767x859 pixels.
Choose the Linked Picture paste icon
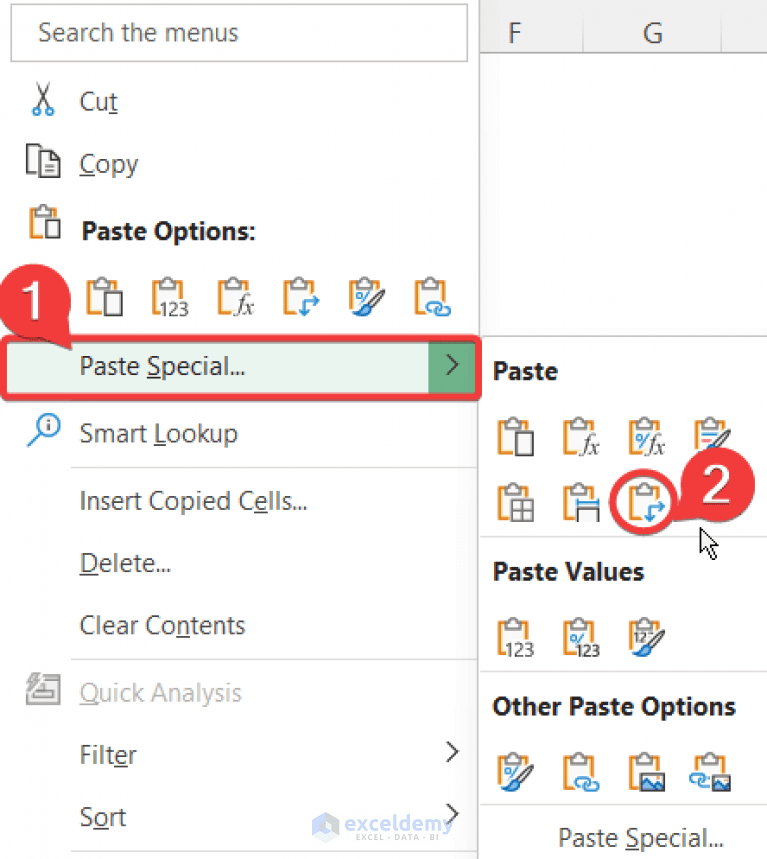click(712, 770)
